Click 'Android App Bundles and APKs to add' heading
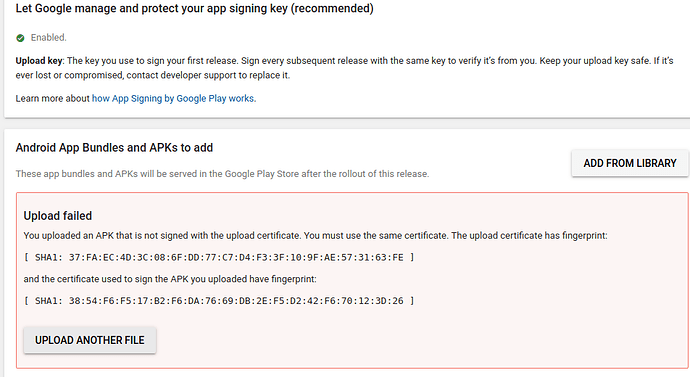 (114, 147)
